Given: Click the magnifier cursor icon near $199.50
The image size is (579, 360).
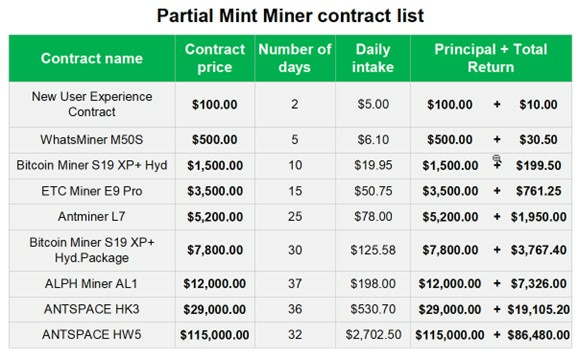Looking at the screenshot, I should (x=497, y=159).
